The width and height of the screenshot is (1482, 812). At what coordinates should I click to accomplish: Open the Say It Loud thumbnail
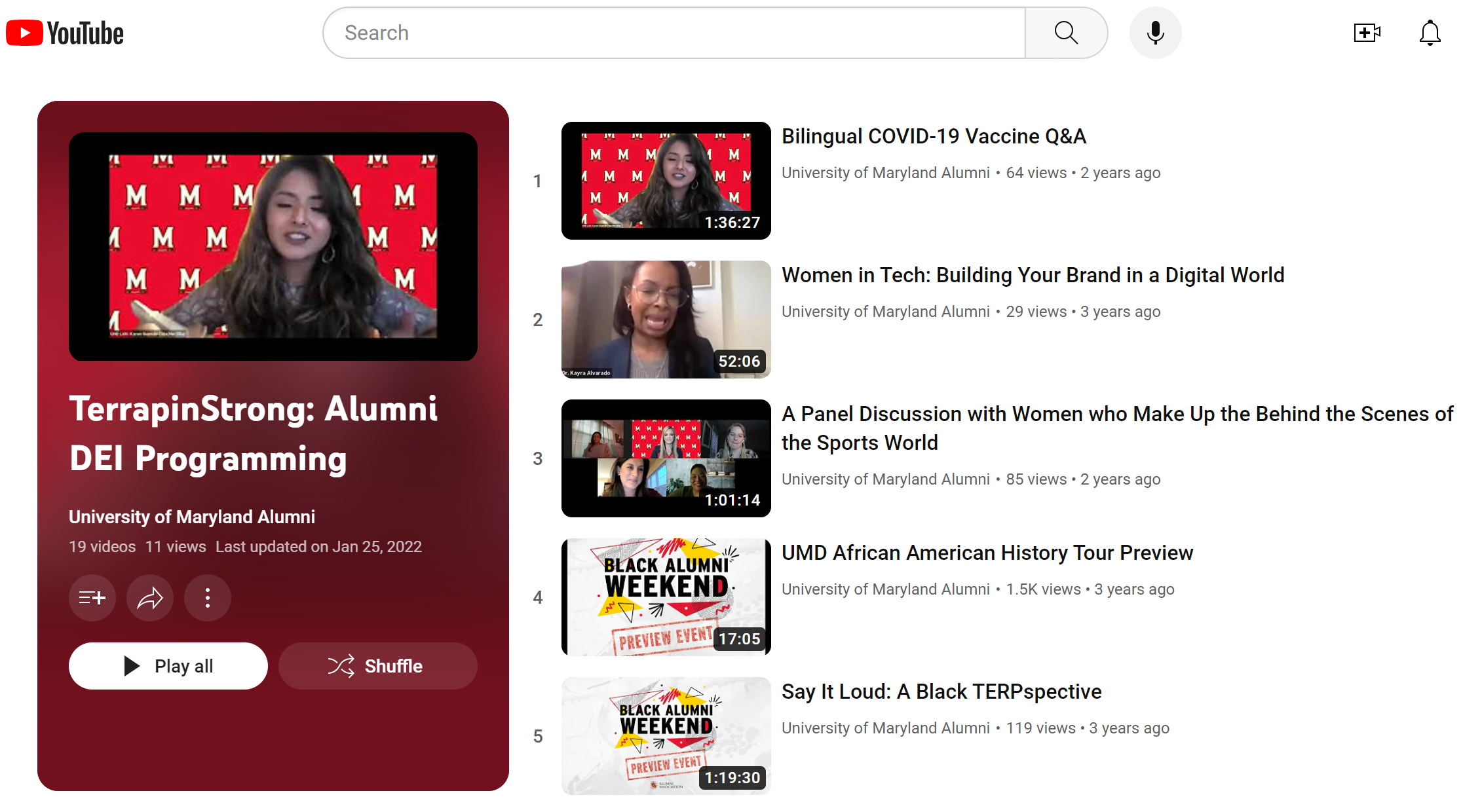tap(666, 736)
